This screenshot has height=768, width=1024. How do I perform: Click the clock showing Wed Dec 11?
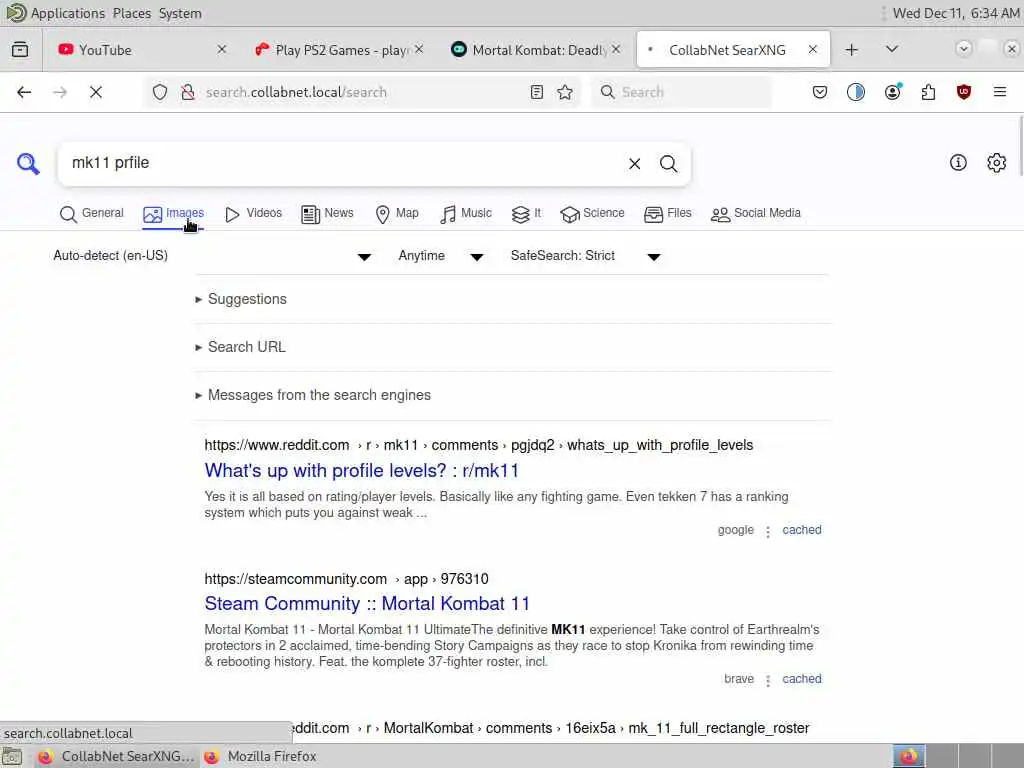pos(955,13)
